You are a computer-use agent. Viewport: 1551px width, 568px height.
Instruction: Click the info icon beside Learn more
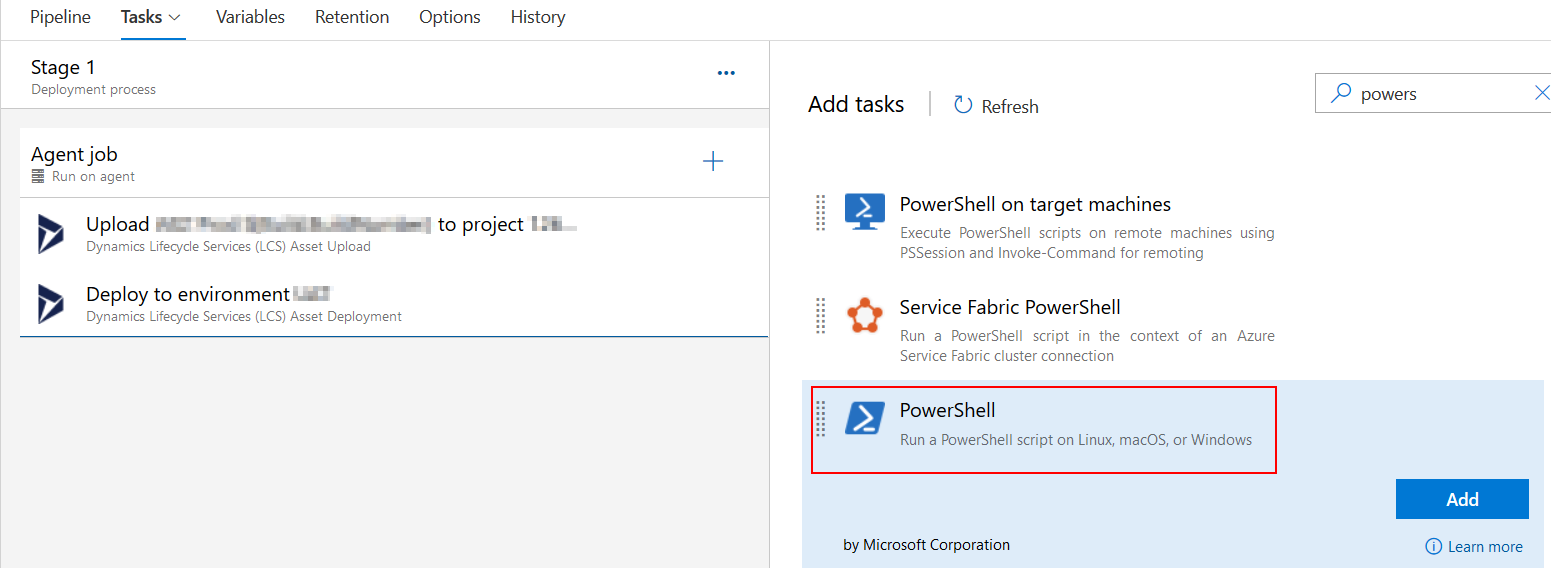pos(1434,547)
